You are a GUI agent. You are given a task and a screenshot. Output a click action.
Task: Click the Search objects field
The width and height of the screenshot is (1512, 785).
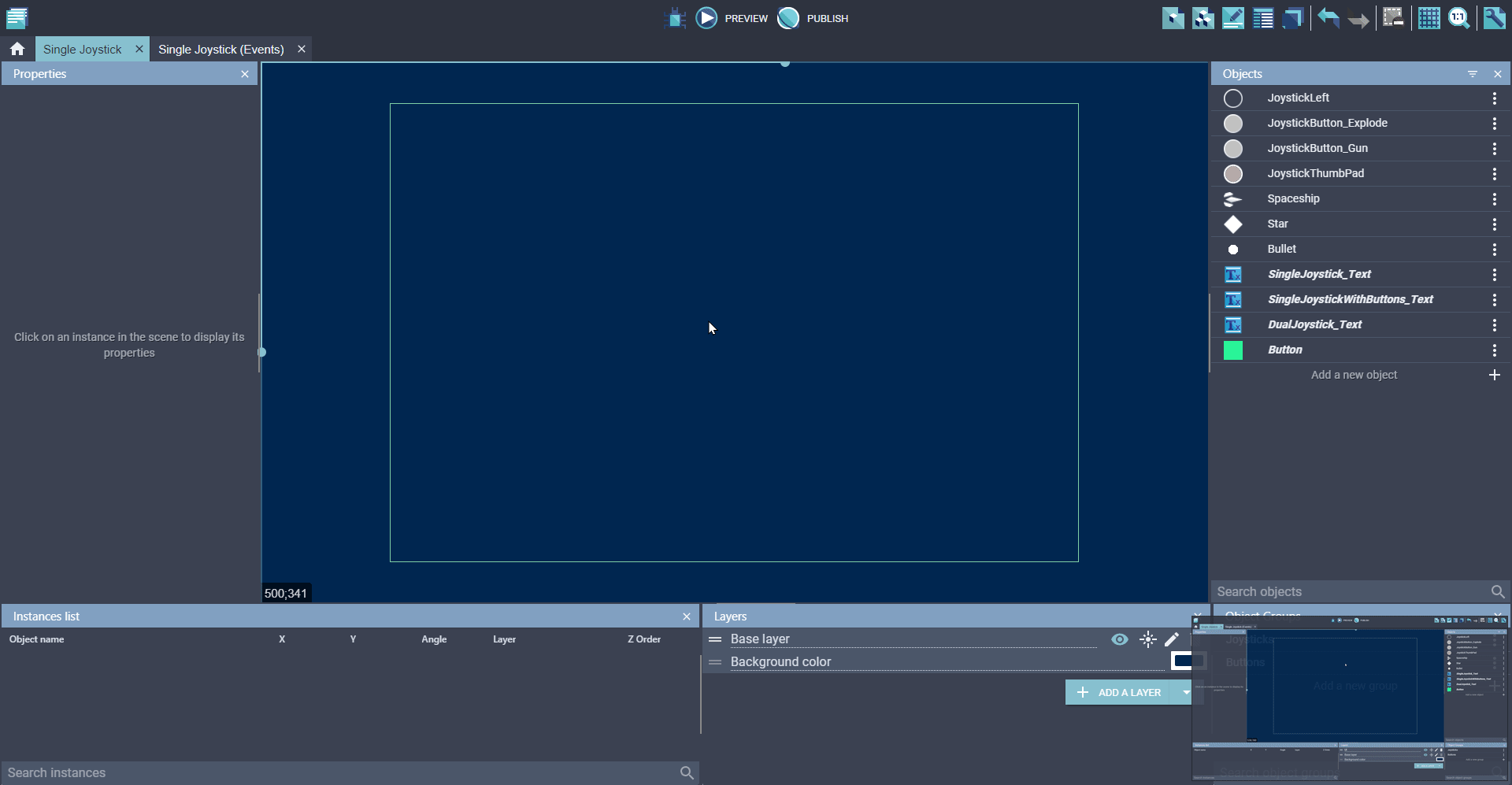click(x=1350, y=592)
